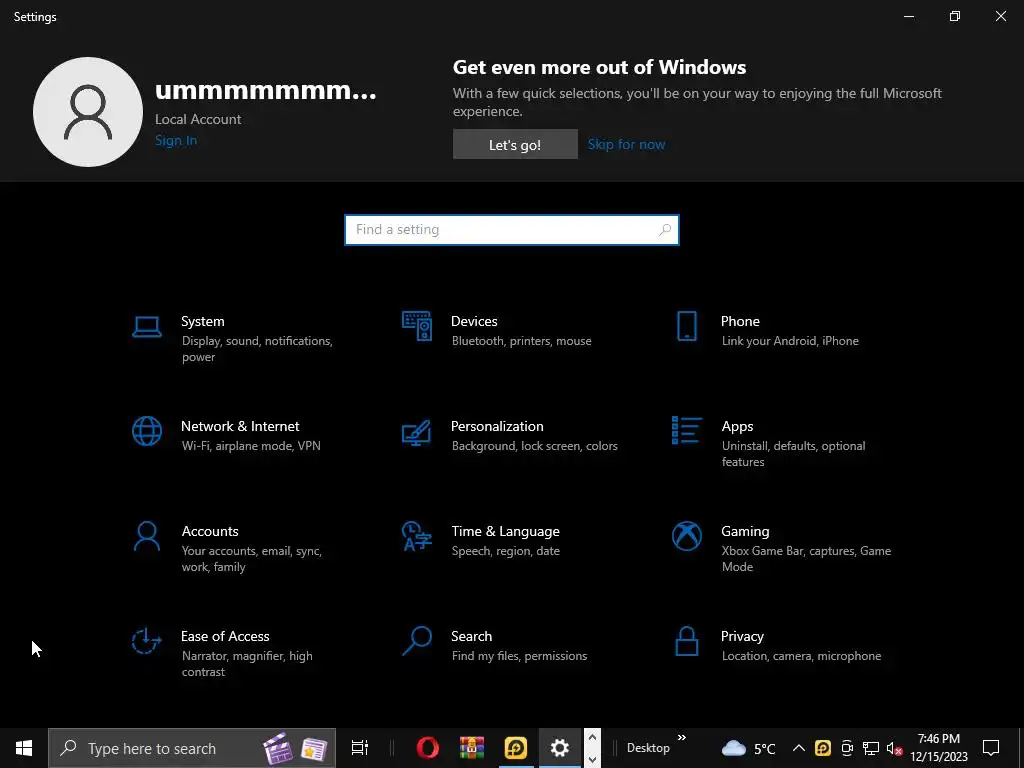Open the weather widget showing 5°C
The height and width of the screenshot is (768, 1024).
[x=748, y=748]
